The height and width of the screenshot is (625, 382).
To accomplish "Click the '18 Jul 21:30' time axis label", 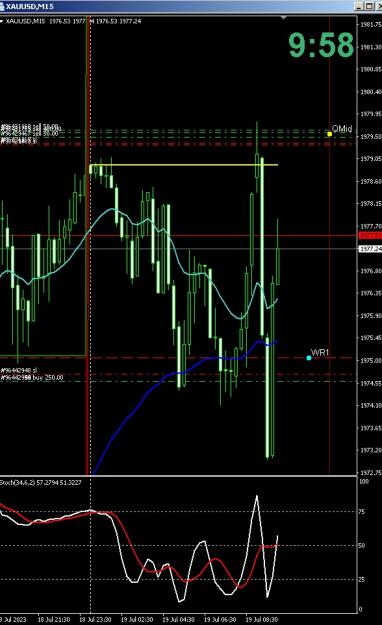I will pyautogui.click(x=54, y=619).
